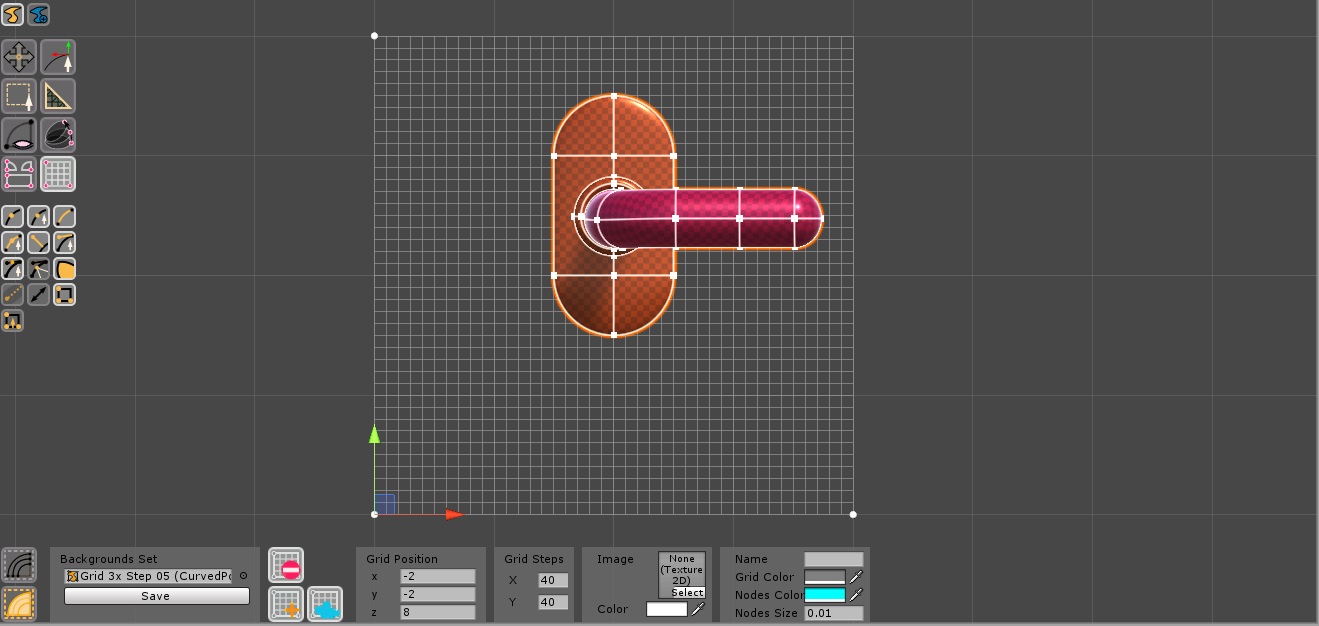
Task: Click the orange diagonal segment with end nodes
Action: [38, 243]
